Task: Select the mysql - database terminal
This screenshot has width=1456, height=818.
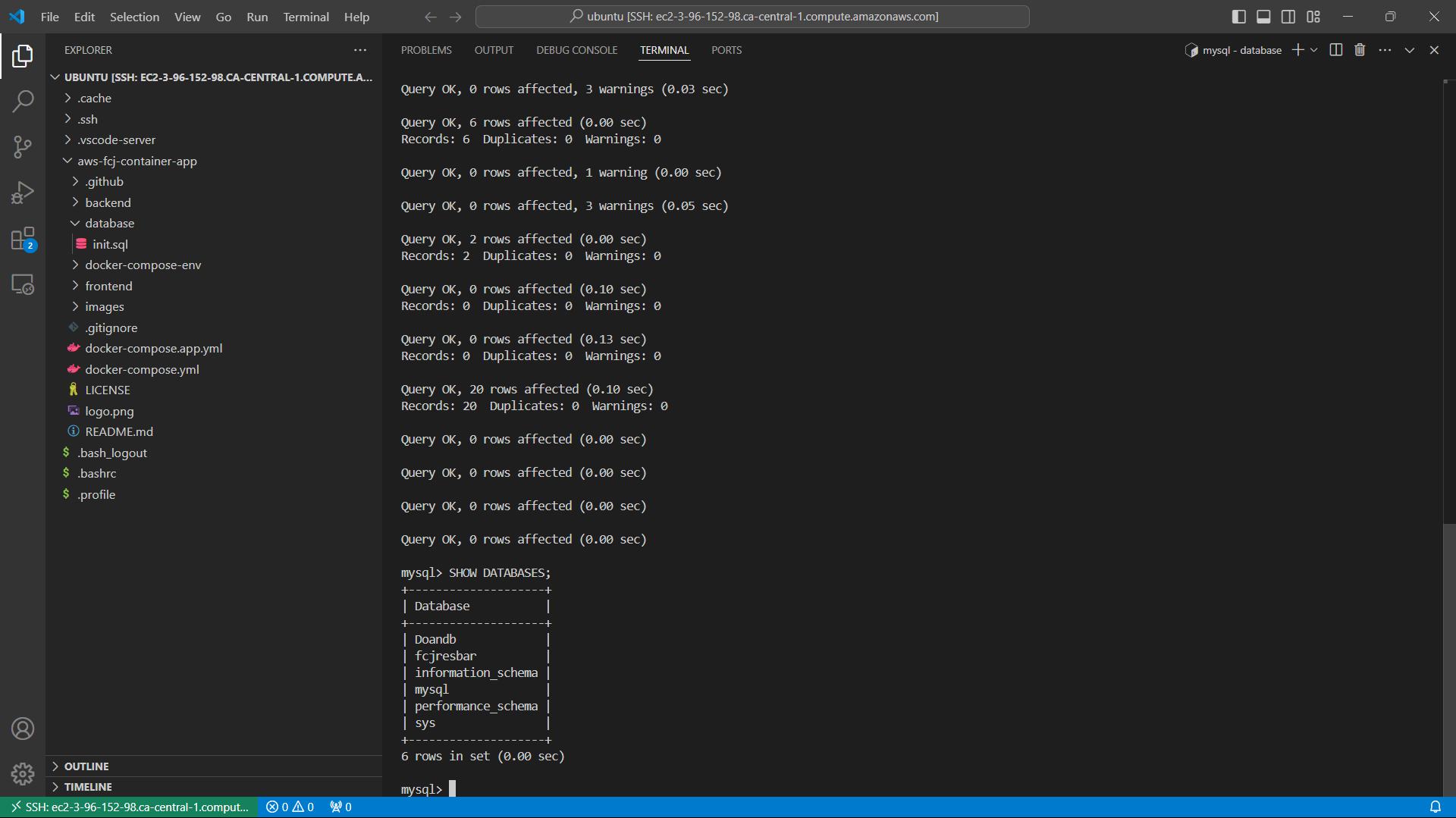Action: click(x=1234, y=50)
